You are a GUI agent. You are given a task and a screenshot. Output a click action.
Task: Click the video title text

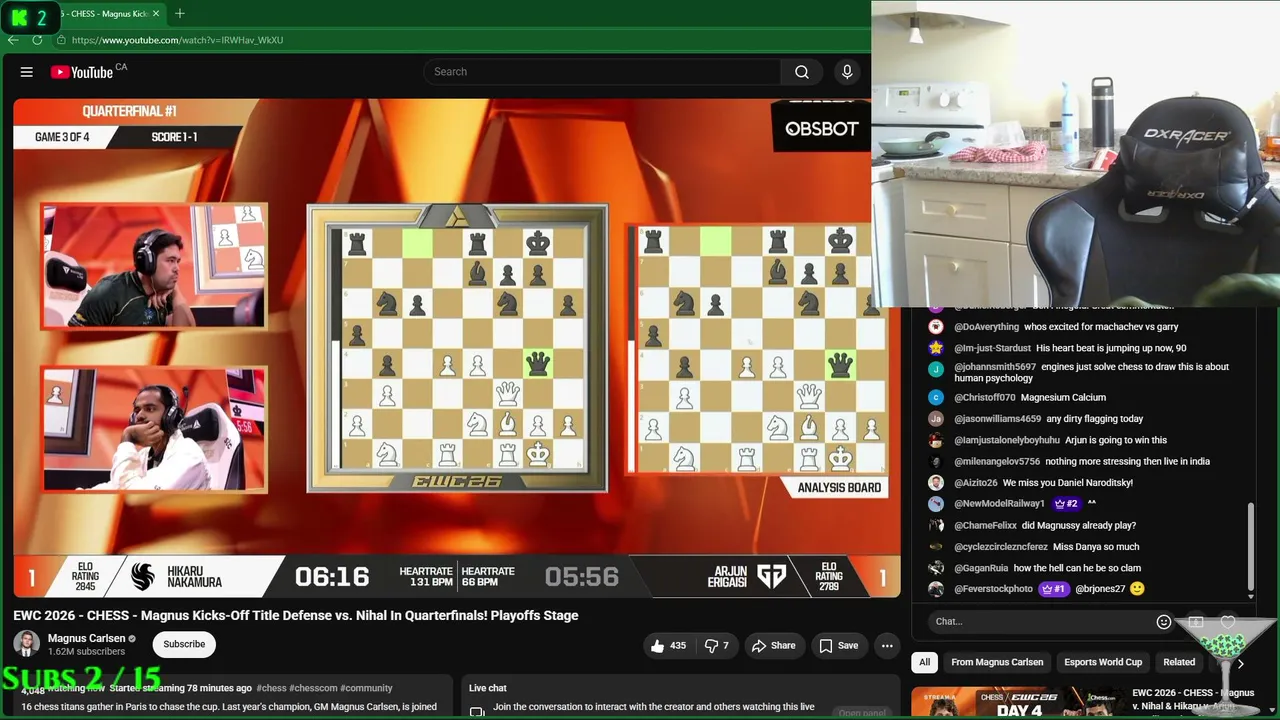(x=296, y=615)
